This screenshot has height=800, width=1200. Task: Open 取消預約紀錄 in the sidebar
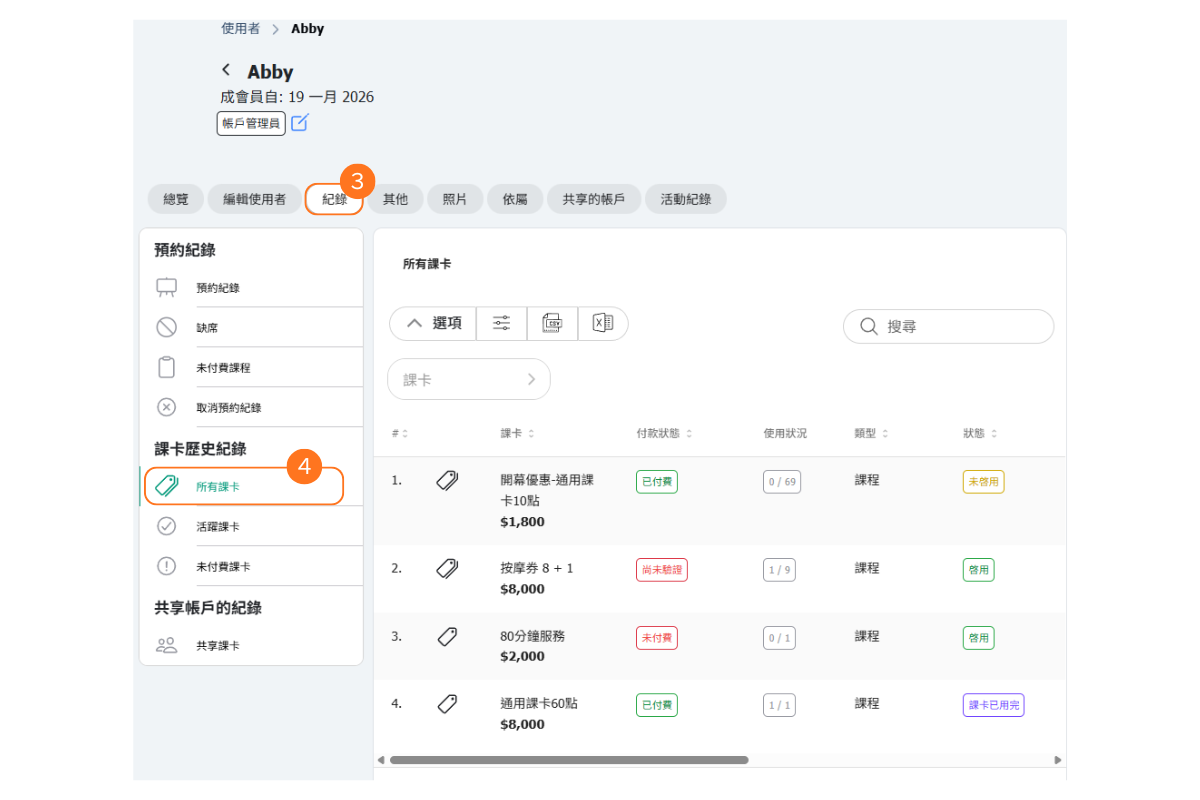point(228,408)
